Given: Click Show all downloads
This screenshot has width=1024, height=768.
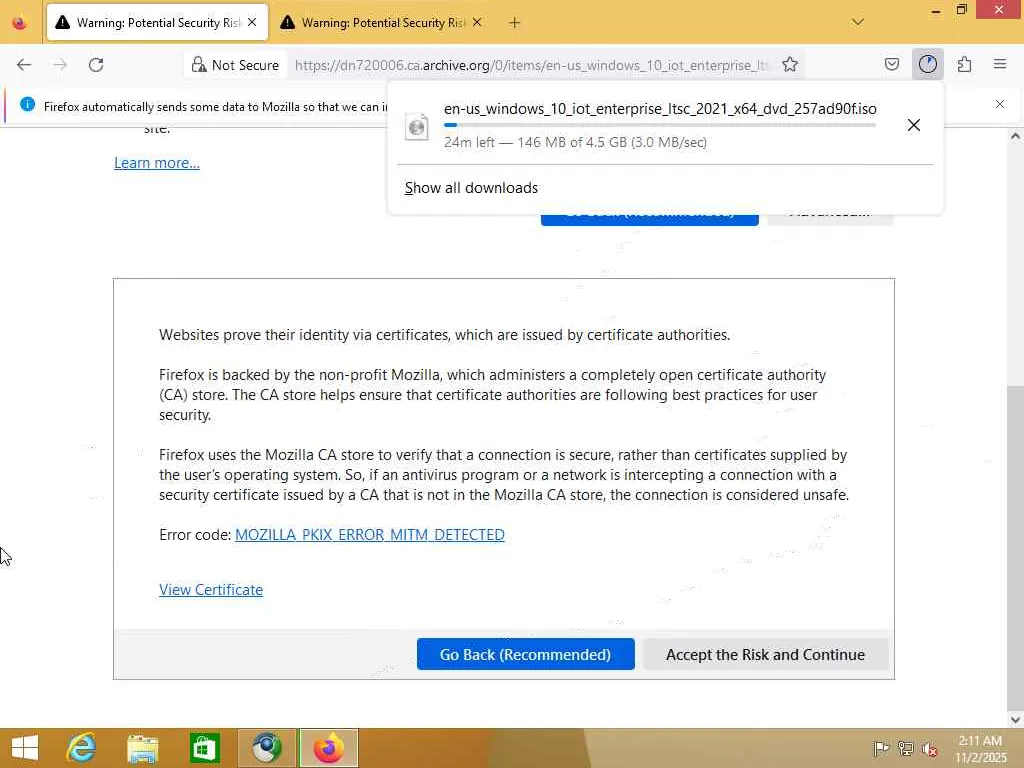Looking at the screenshot, I should coord(471,188).
